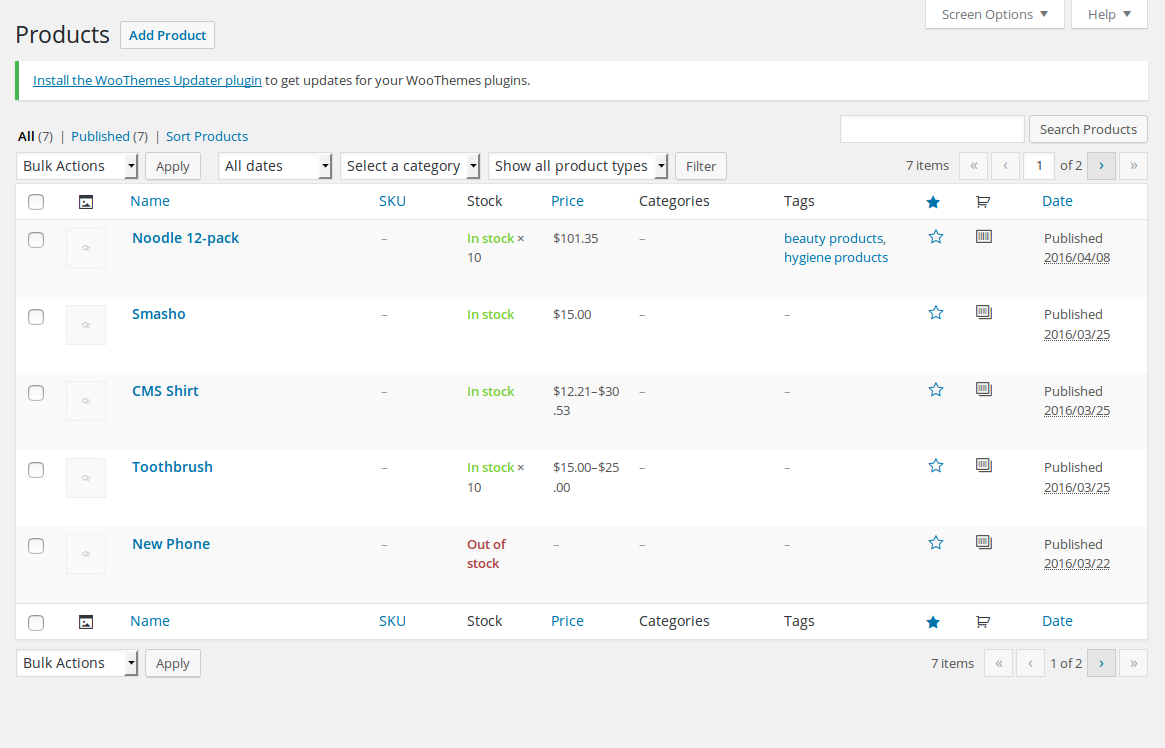Click product type icon for CMS Shirt
This screenshot has width=1165, height=748.
coord(983,389)
